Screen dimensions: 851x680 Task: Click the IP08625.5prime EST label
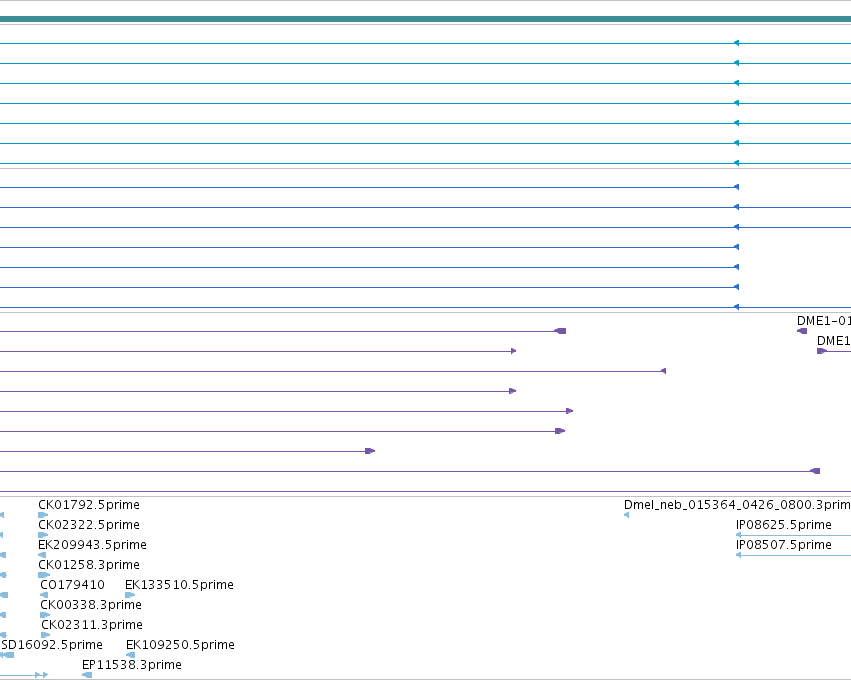784,525
